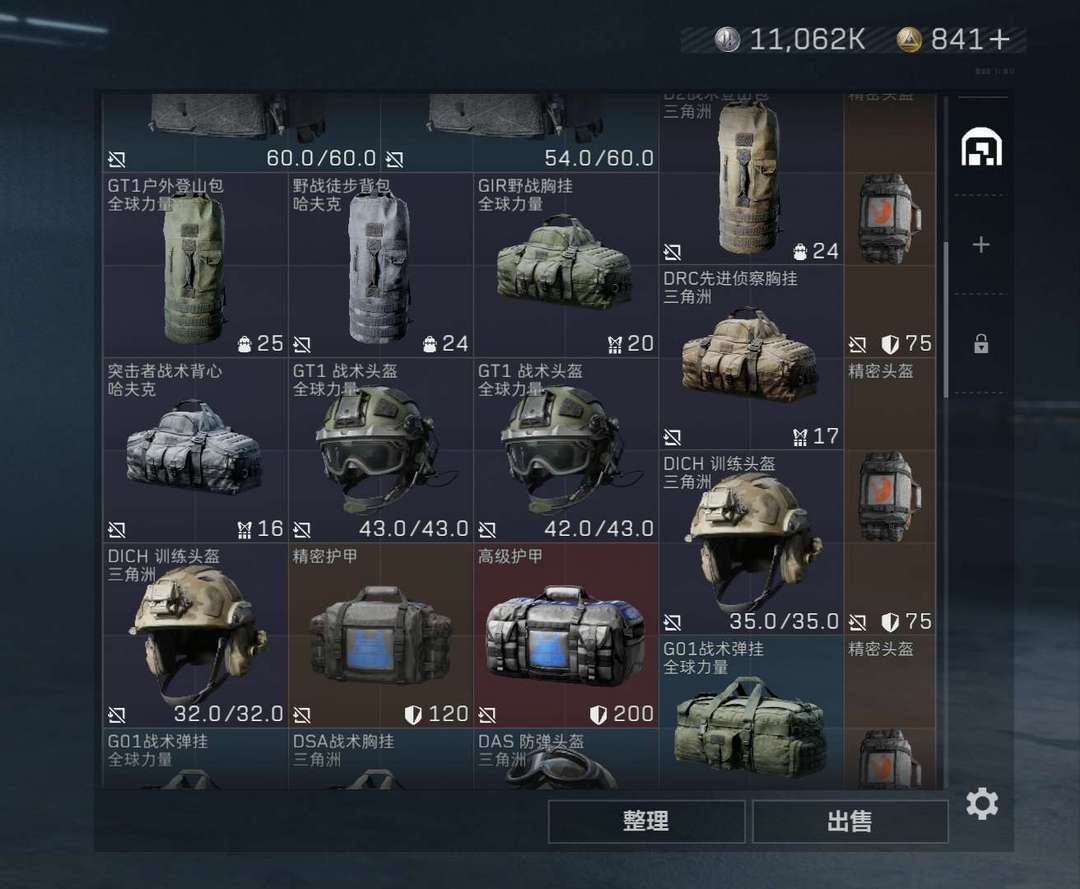This screenshot has width=1080, height=889.
Task: Select the GIR野战胸挂 chest rig
Action: coord(565,265)
